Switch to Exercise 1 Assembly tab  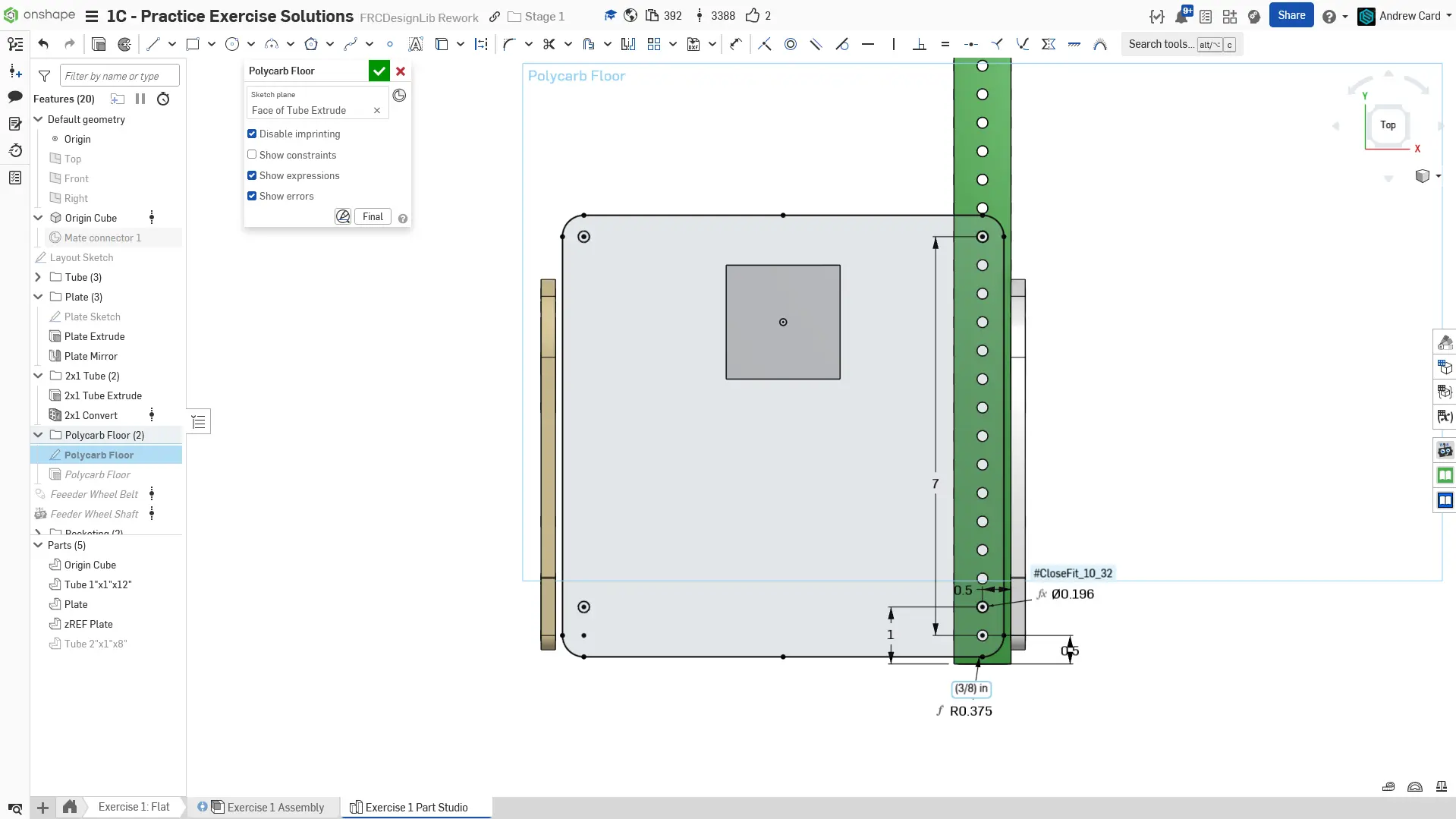click(x=275, y=807)
